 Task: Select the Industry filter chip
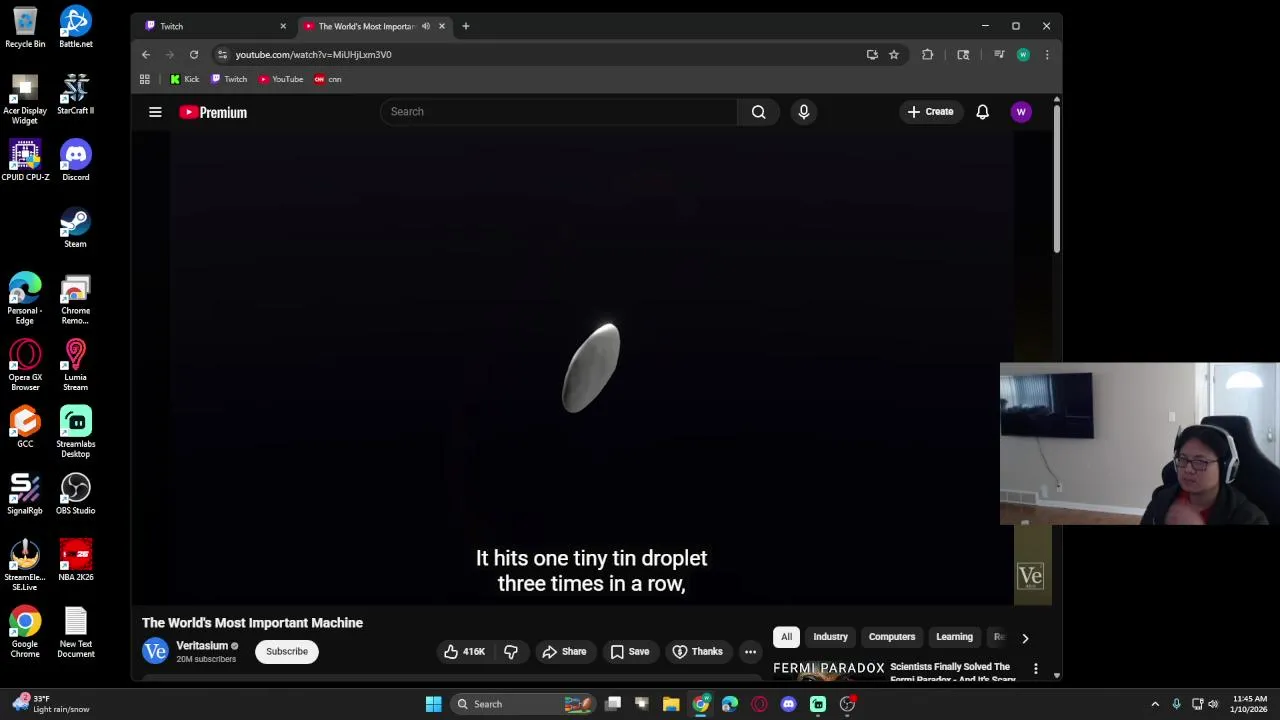(830, 637)
